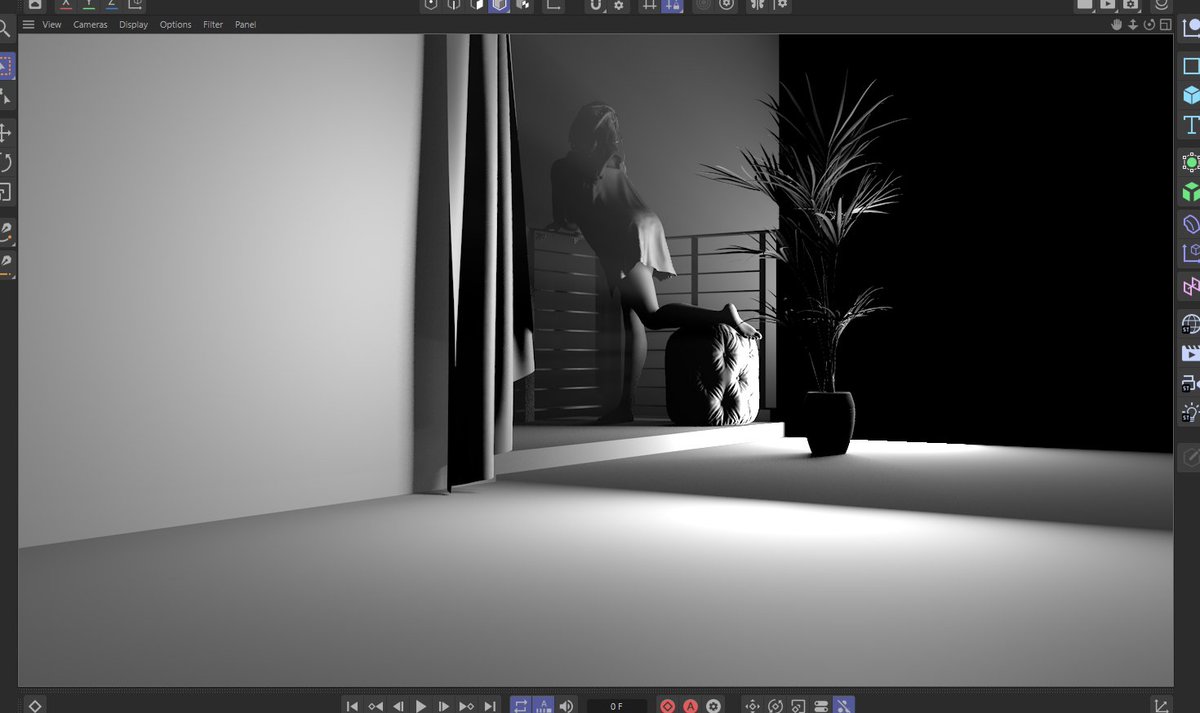Toggle loop playback mode
Image resolution: width=1200 pixels, height=713 pixels.
(x=520, y=706)
